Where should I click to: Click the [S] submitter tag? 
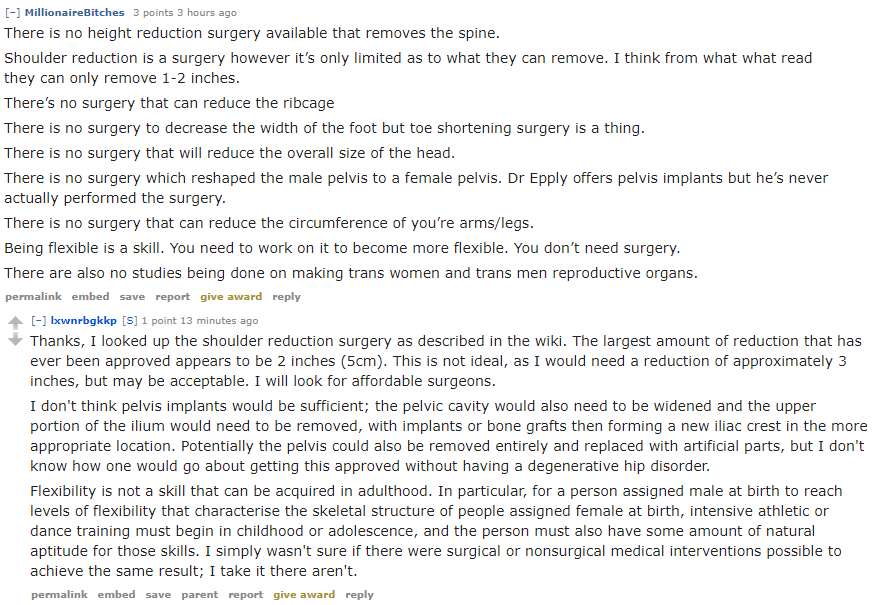point(129,321)
